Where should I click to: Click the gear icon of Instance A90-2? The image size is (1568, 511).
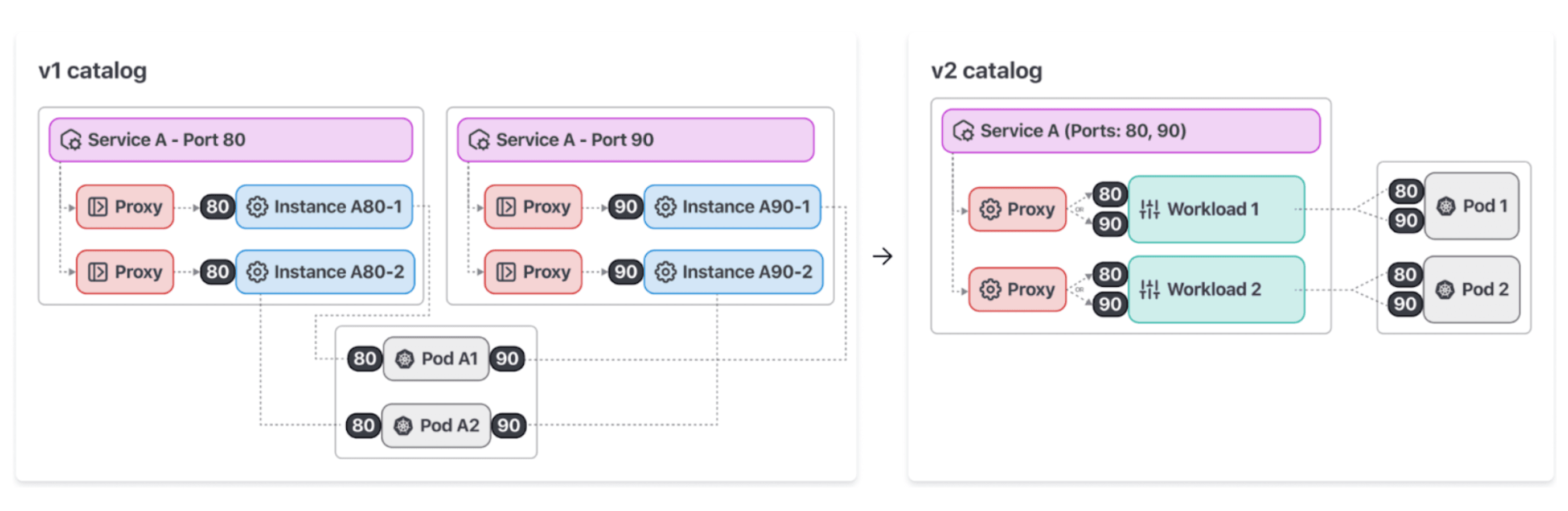point(666,272)
